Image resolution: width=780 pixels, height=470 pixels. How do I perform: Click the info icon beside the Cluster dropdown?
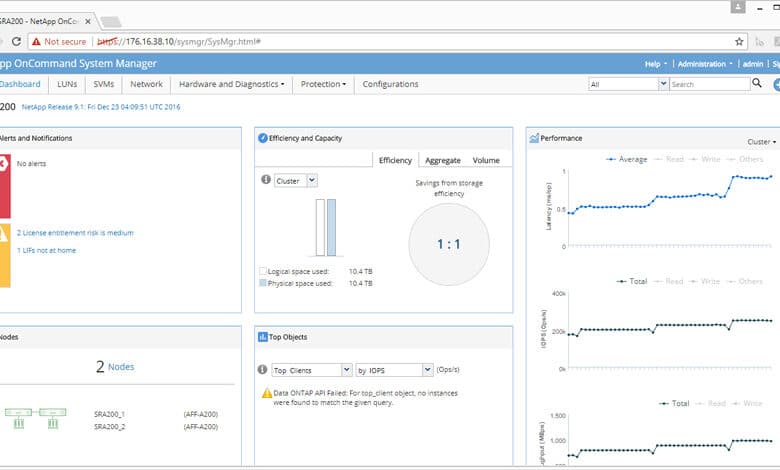point(266,180)
